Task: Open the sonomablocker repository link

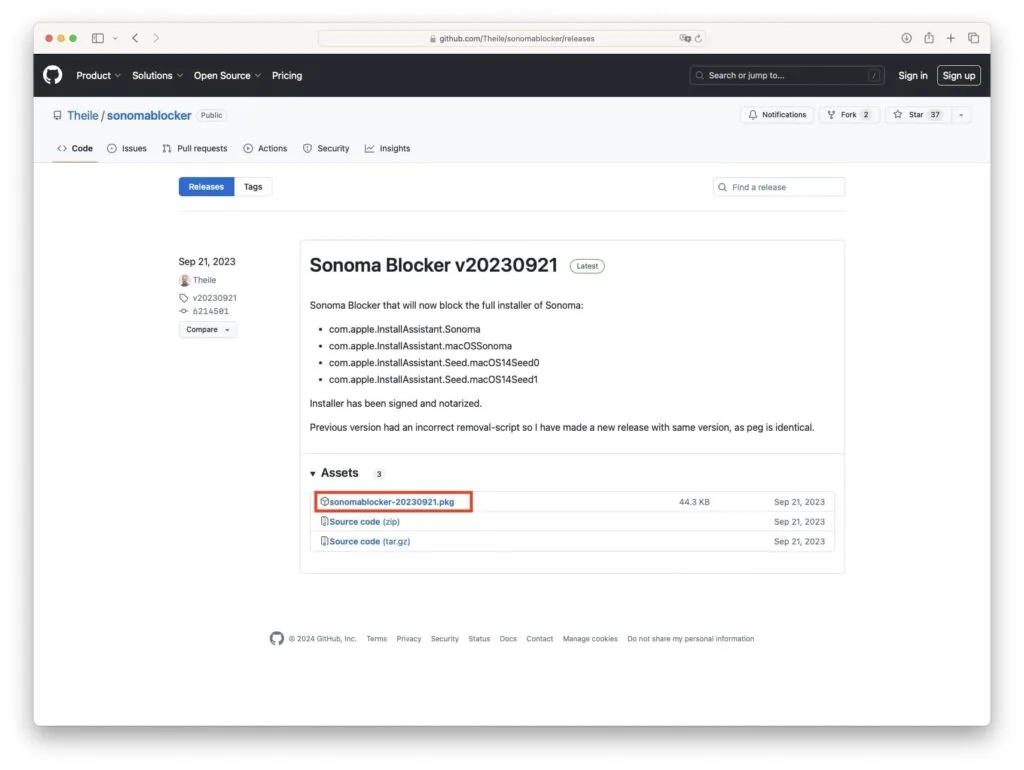Action: [149, 116]
